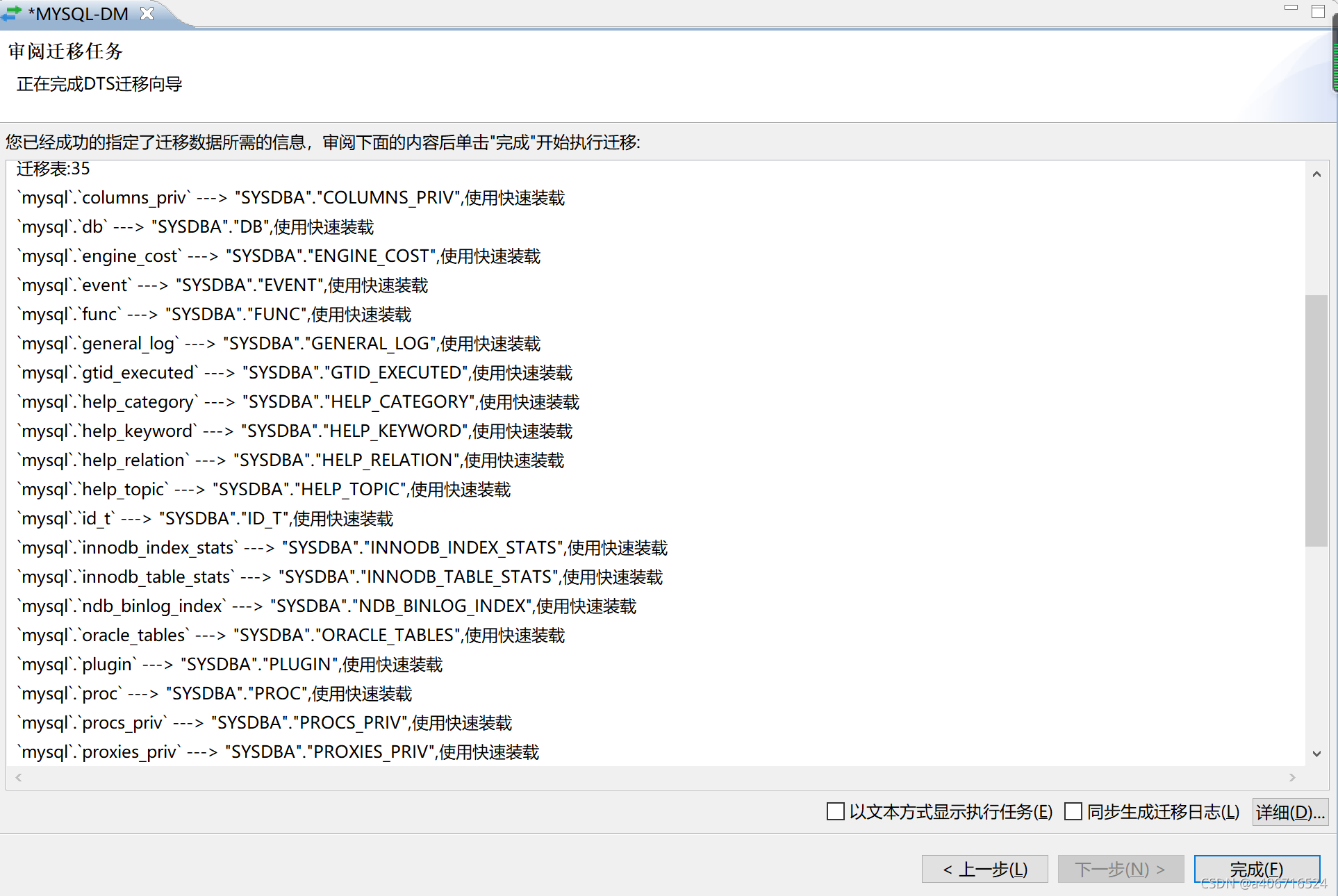The width and height of the screenshot is (1338, 896).
Task: Click horizontal scrollbar left arrow
Action: [x=19, y=777]
